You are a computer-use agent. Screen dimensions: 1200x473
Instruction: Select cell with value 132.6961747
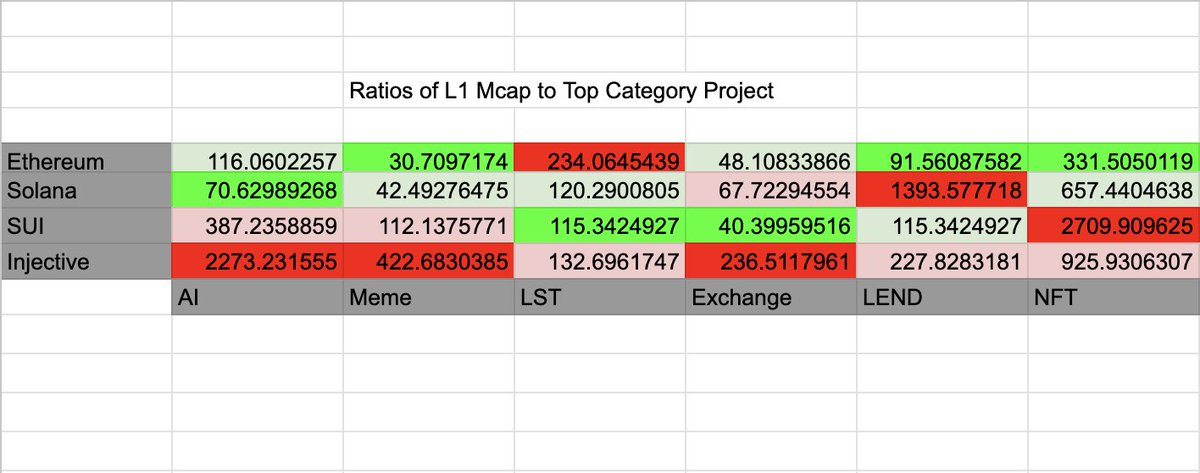coord(600,263)
